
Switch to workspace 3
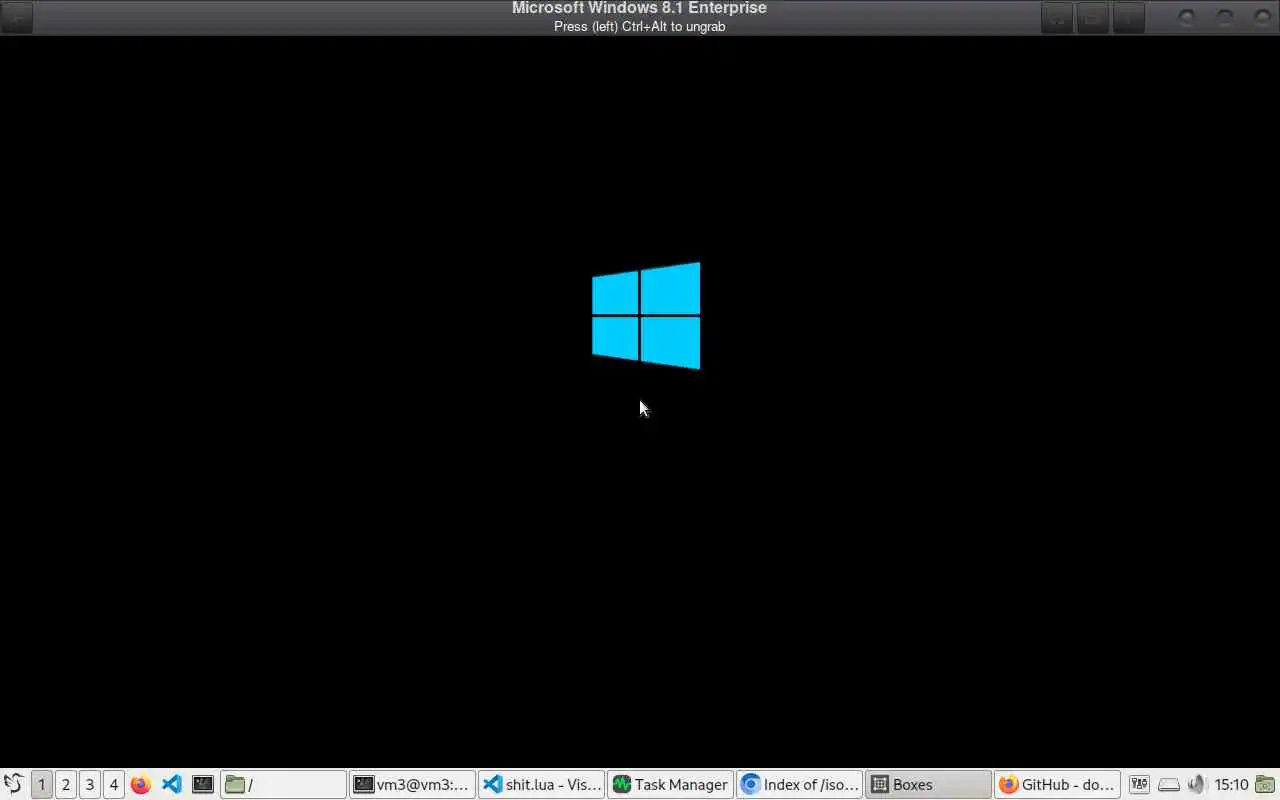pyautogui.click(x=89, y=784)
